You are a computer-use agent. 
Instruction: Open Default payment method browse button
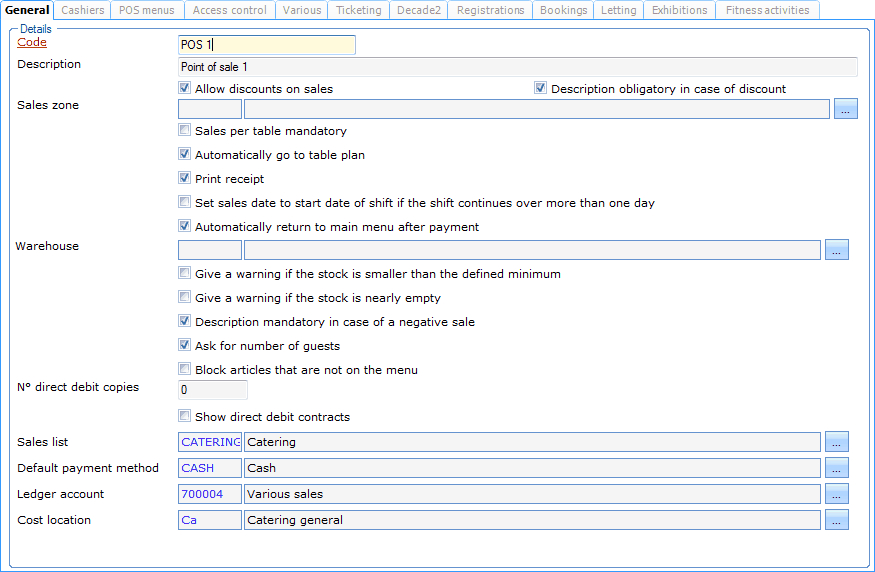[837, 468]
